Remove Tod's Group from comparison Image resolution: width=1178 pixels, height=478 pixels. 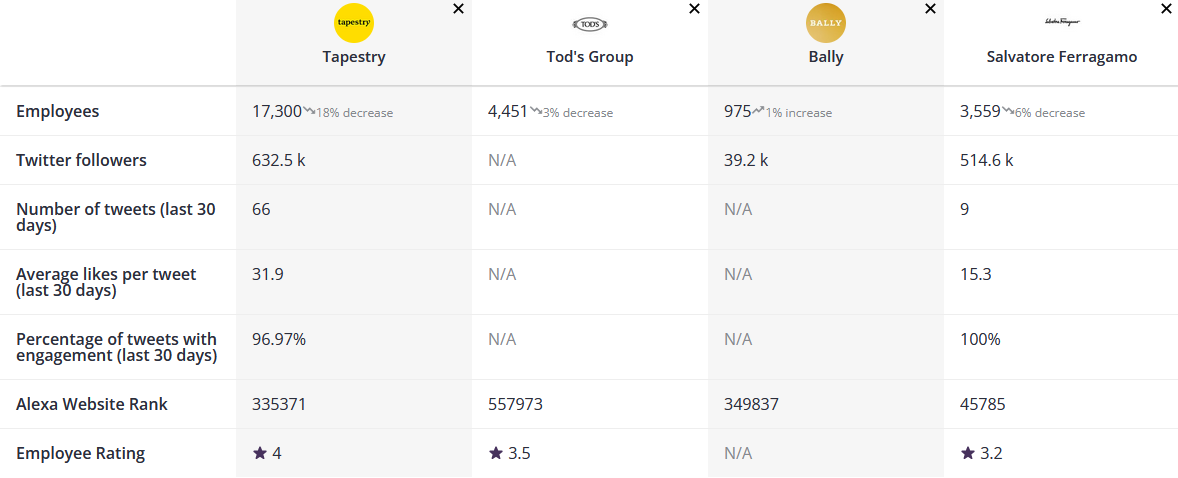[x=694, y=9]
